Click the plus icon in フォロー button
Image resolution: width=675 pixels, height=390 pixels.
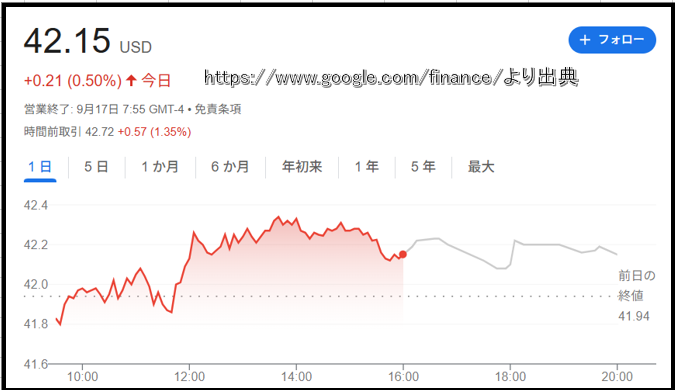pos(585,40)
